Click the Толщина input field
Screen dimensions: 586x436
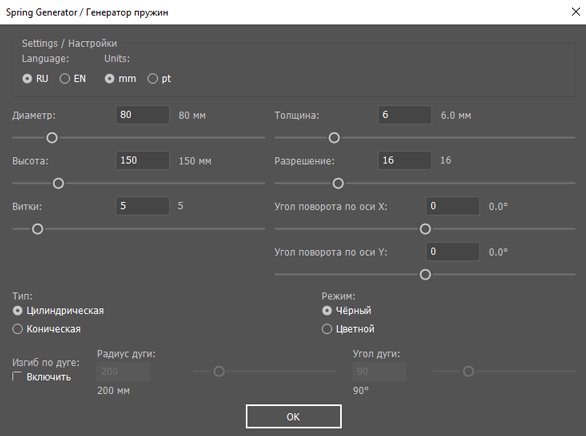click(405, 115)
